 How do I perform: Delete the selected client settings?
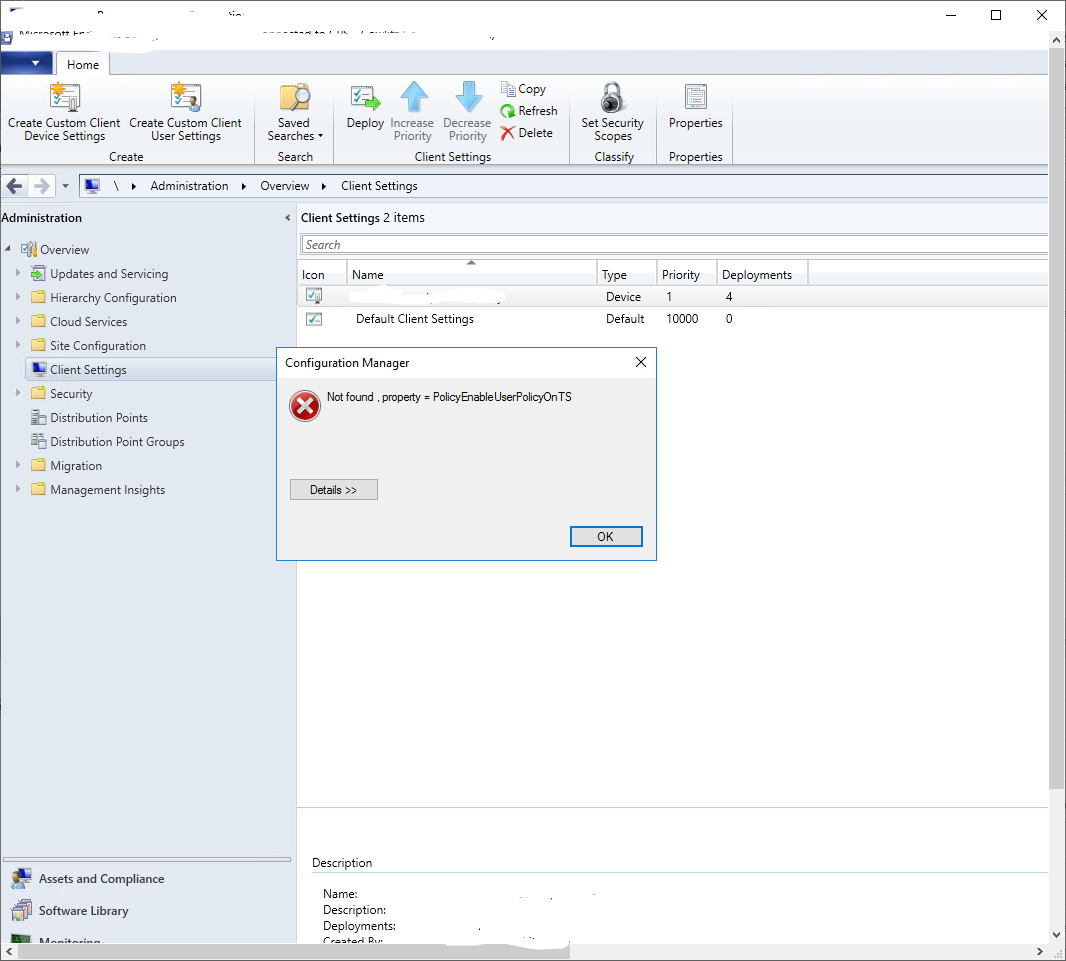526,133
